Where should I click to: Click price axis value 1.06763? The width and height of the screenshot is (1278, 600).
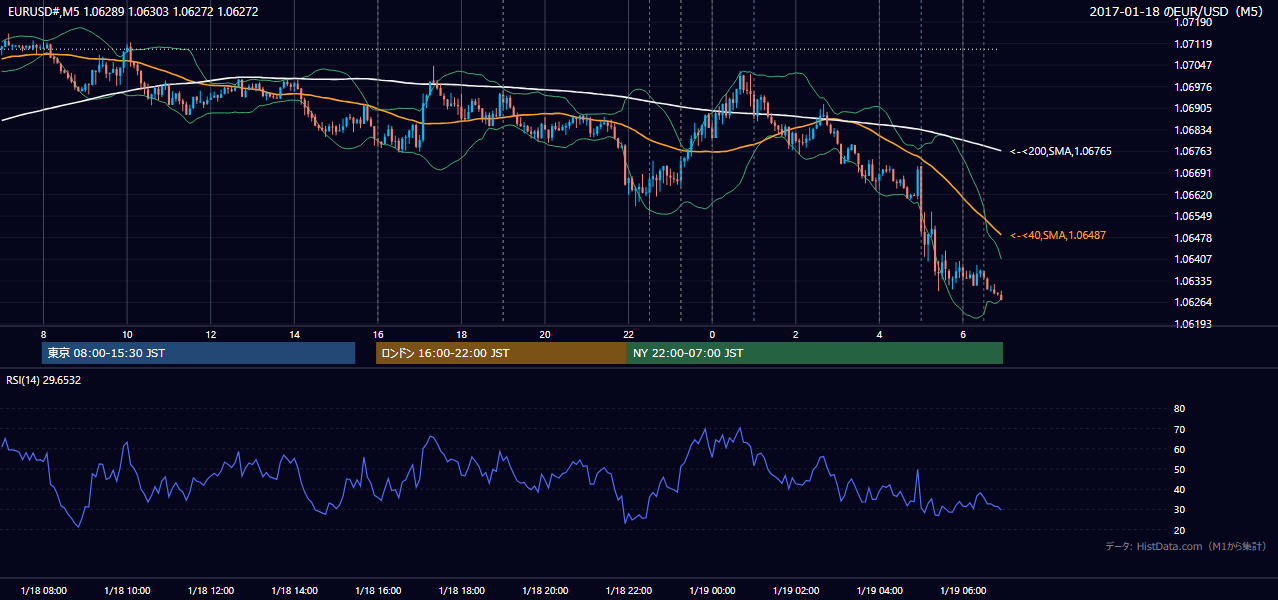click(x=1194, y=152)
